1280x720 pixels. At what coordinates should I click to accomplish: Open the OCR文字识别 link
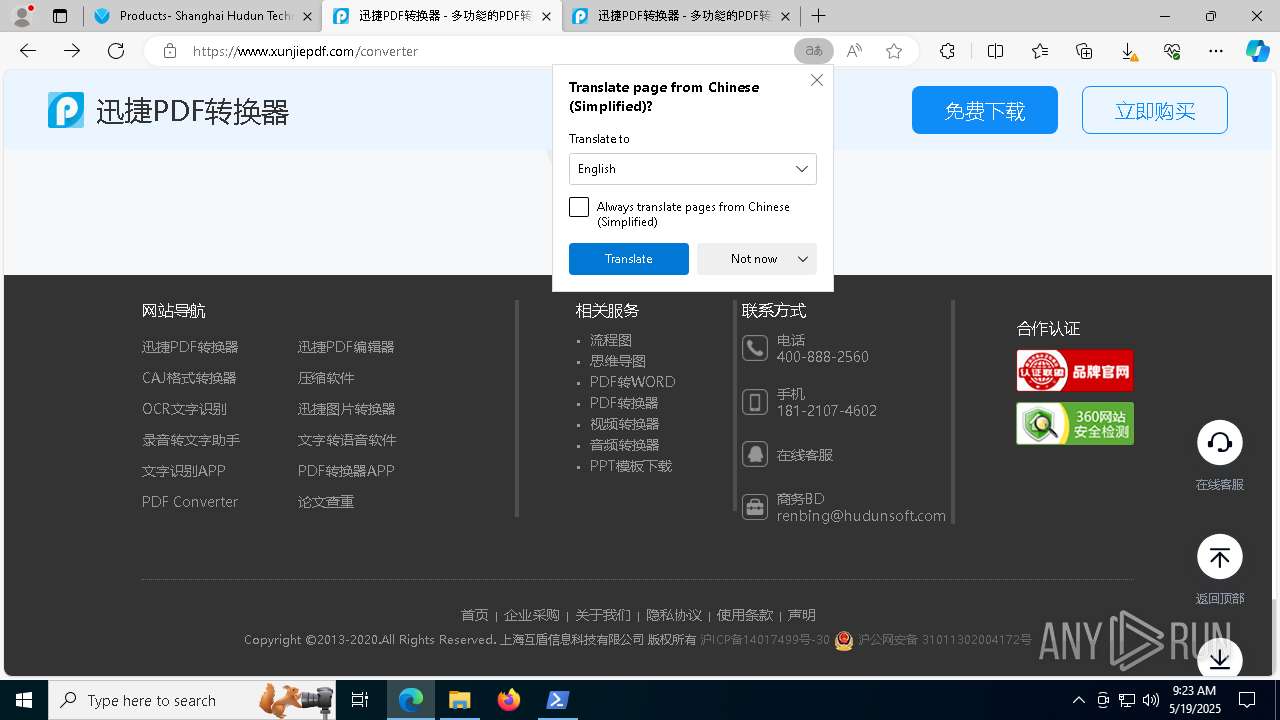(x=184, y=409)
